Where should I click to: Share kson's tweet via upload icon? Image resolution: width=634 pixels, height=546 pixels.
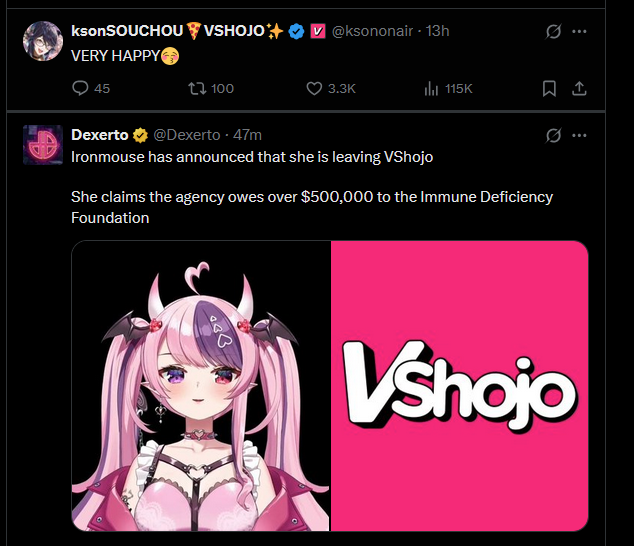579,88
